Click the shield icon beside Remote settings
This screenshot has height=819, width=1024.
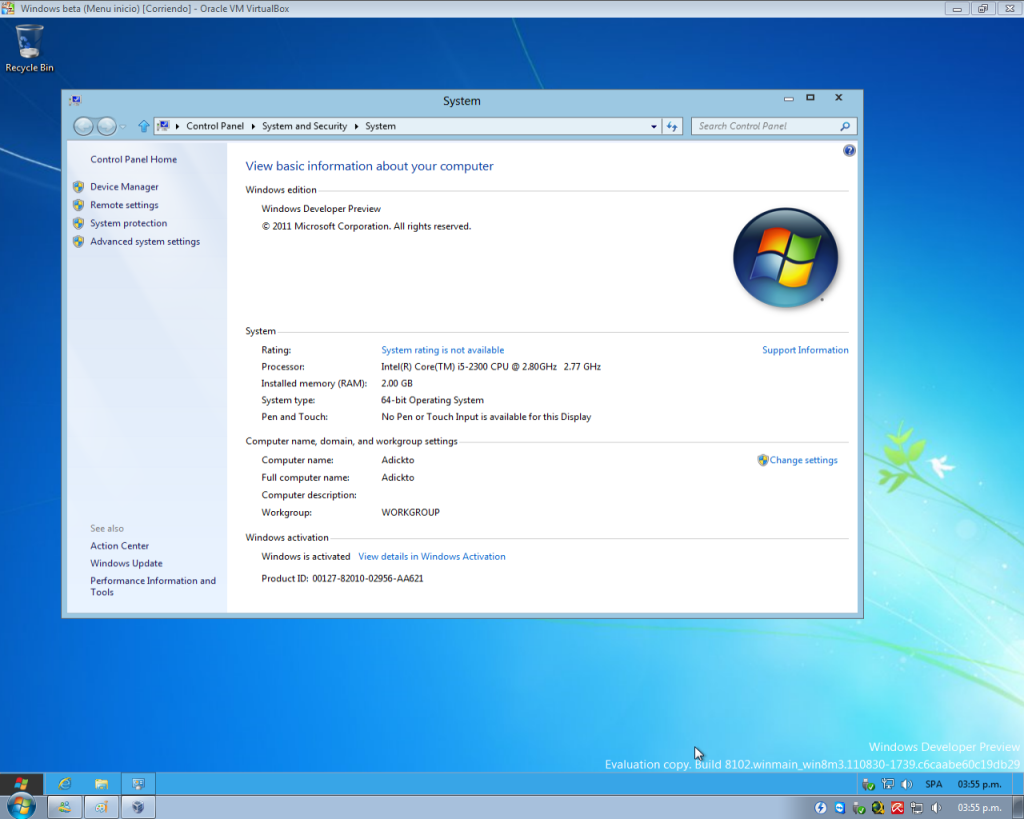(x=78, y=205)
